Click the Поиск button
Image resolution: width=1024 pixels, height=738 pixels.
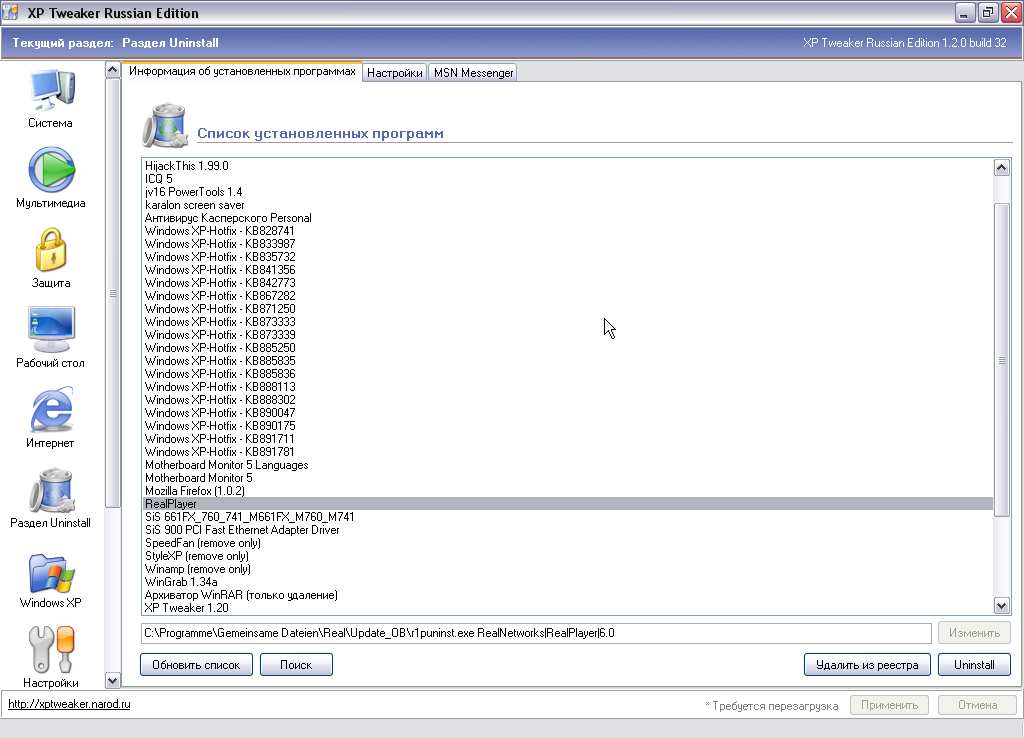(296, 665)
